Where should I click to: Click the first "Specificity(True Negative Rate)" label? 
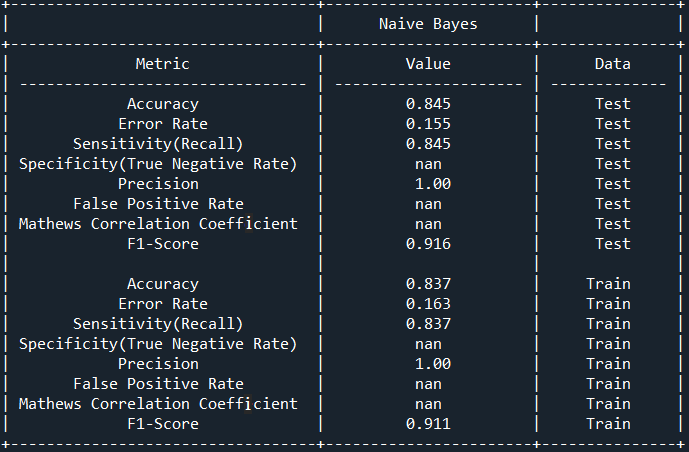(x=158, y=164)
